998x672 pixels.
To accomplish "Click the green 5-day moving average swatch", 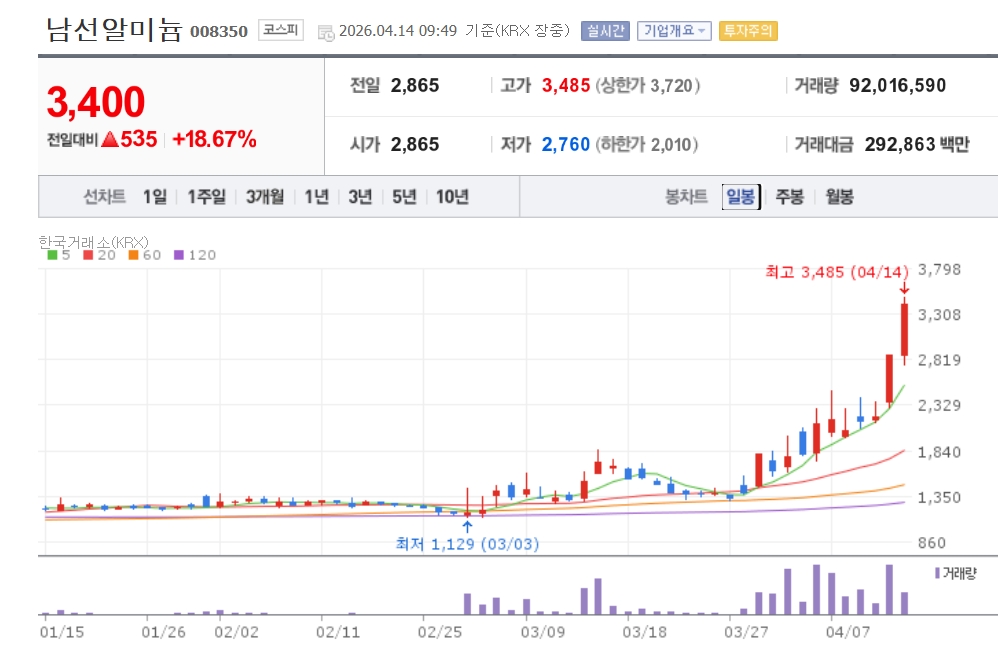I will pyautogui.click(x=52, y=255).
